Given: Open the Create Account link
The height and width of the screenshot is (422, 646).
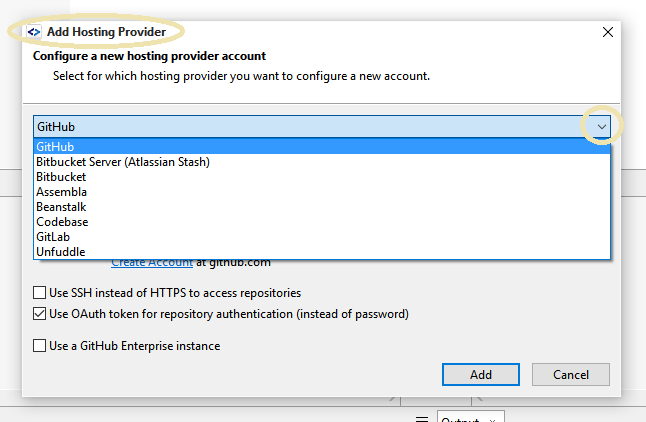Looking at the screenshot, I should pos(152,263).
